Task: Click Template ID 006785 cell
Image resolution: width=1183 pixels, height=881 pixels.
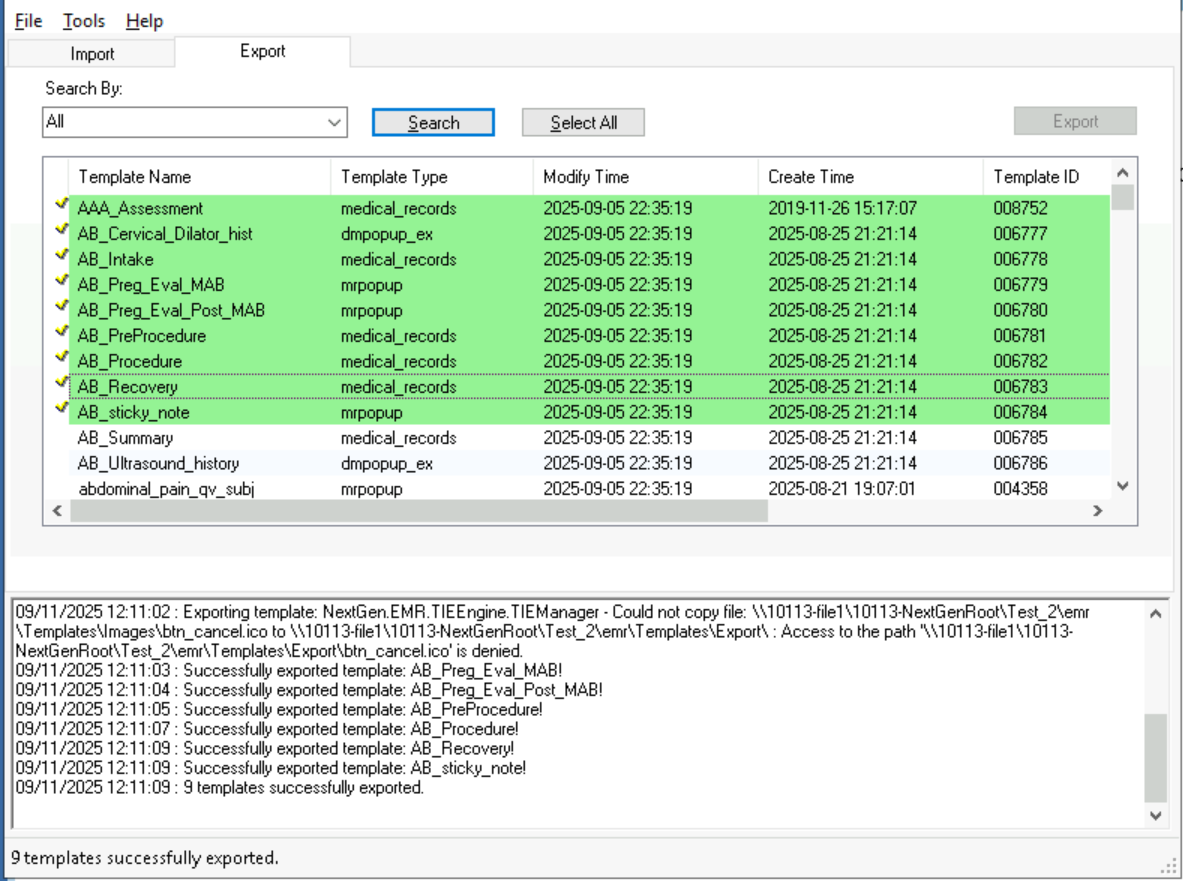Action: 1020,437
